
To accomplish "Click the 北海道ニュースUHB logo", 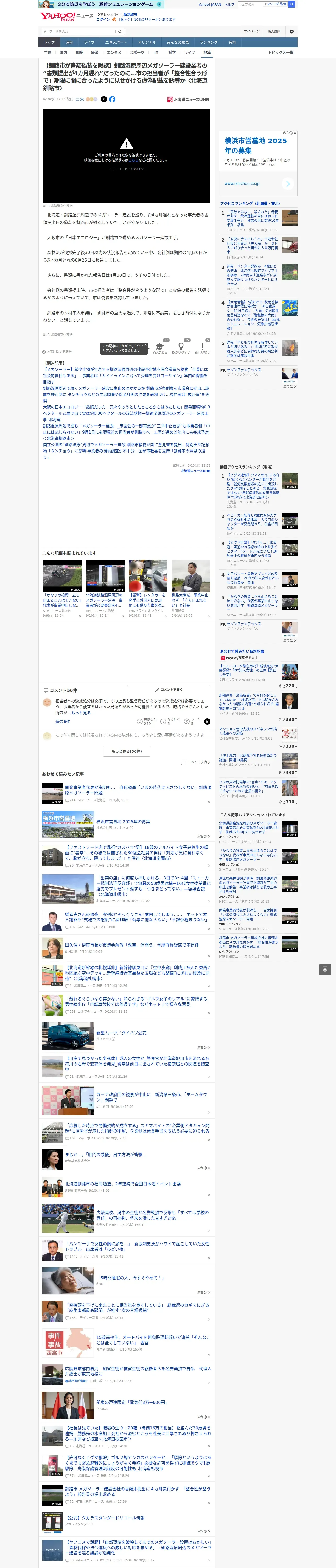I will coord(188,99).
